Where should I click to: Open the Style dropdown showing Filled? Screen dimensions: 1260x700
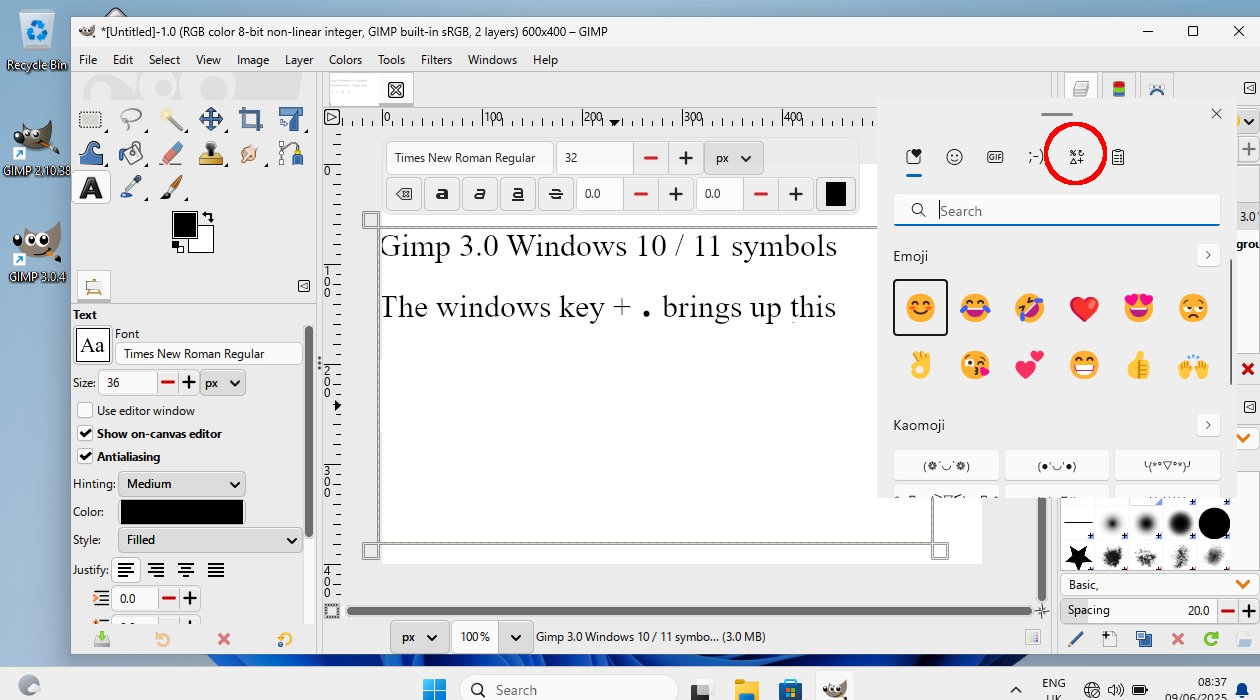[210, 540]
